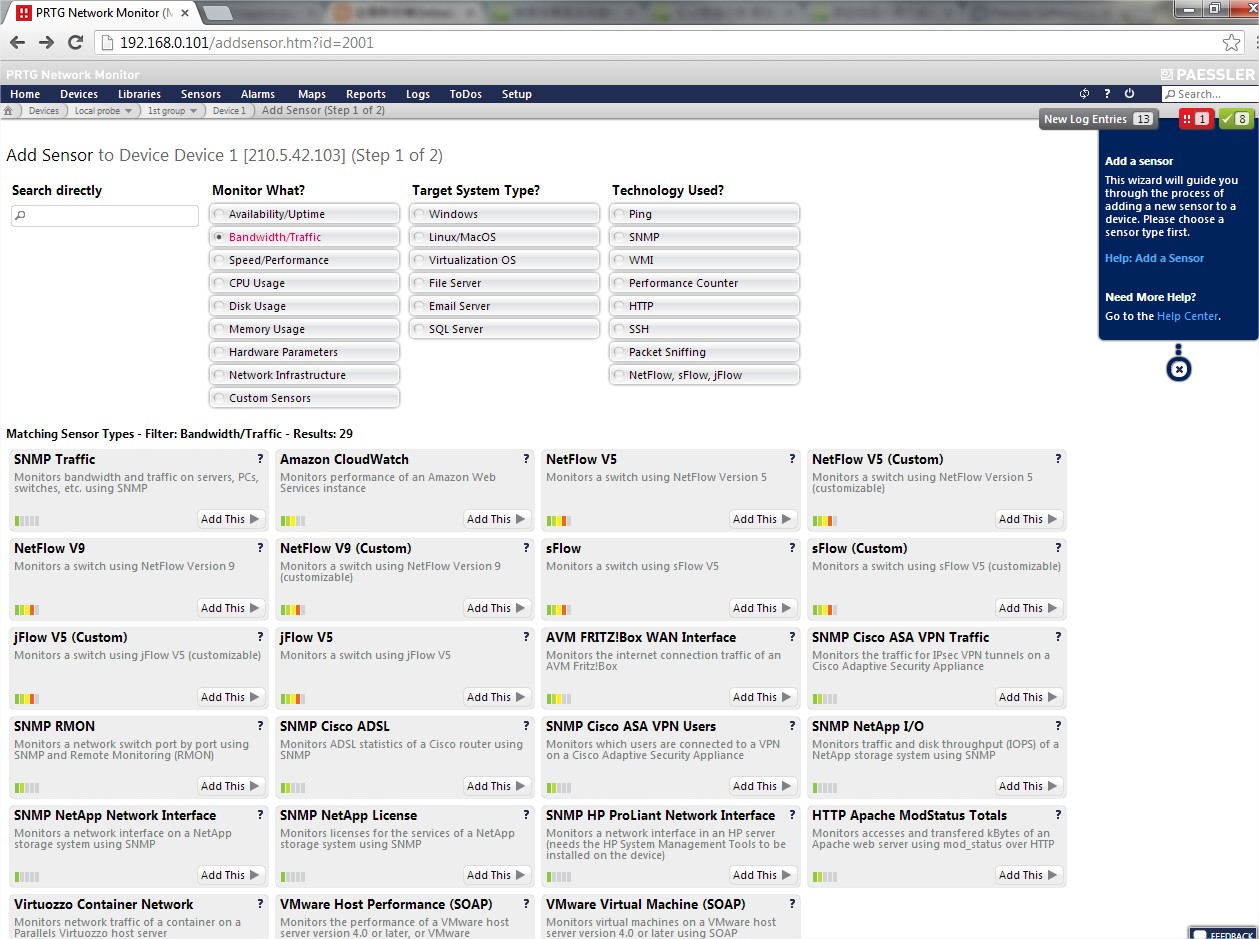Click bookmark star in the address bar
Image resolution: width=1259 pixels, height=939 pixels.
(x=1231, y=43)
